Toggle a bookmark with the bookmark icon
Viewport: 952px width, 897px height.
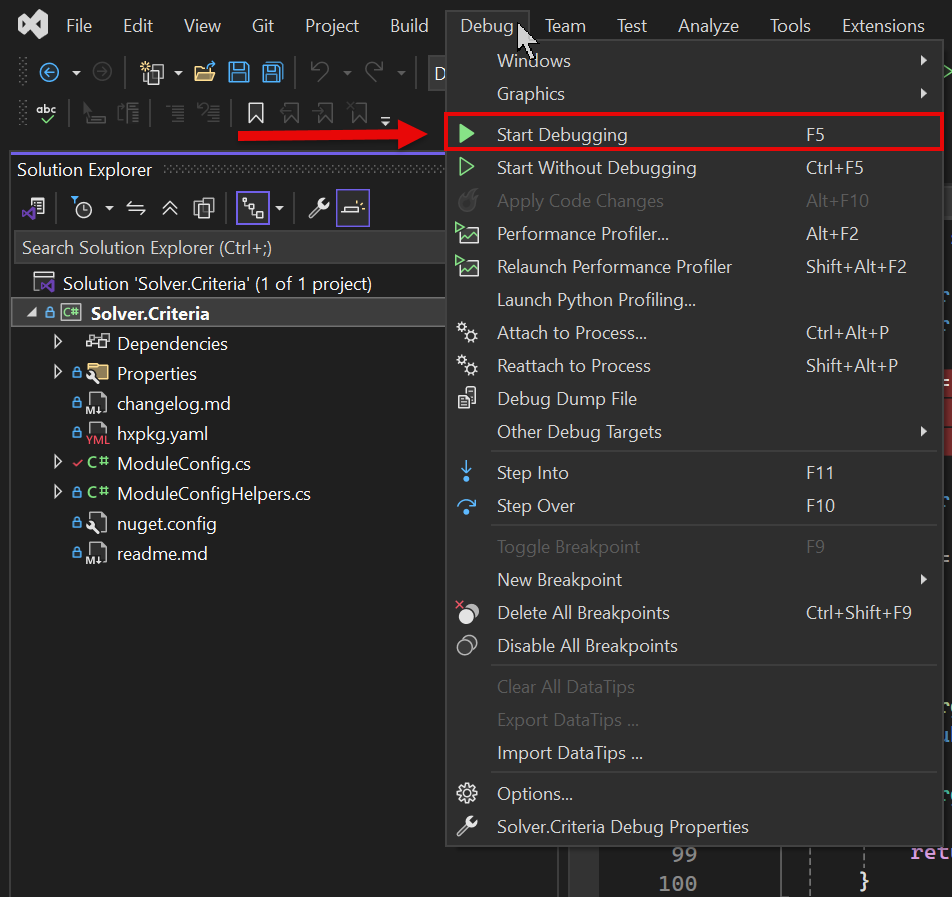256,113
